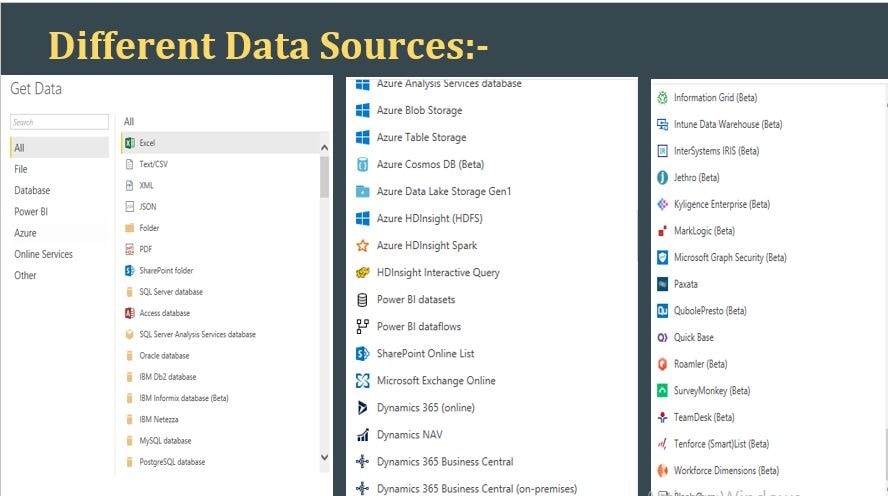This screenshot has width=888, height=496.
Task: Click the Dynamics NAV chart icon
Action: pos(362,435)
